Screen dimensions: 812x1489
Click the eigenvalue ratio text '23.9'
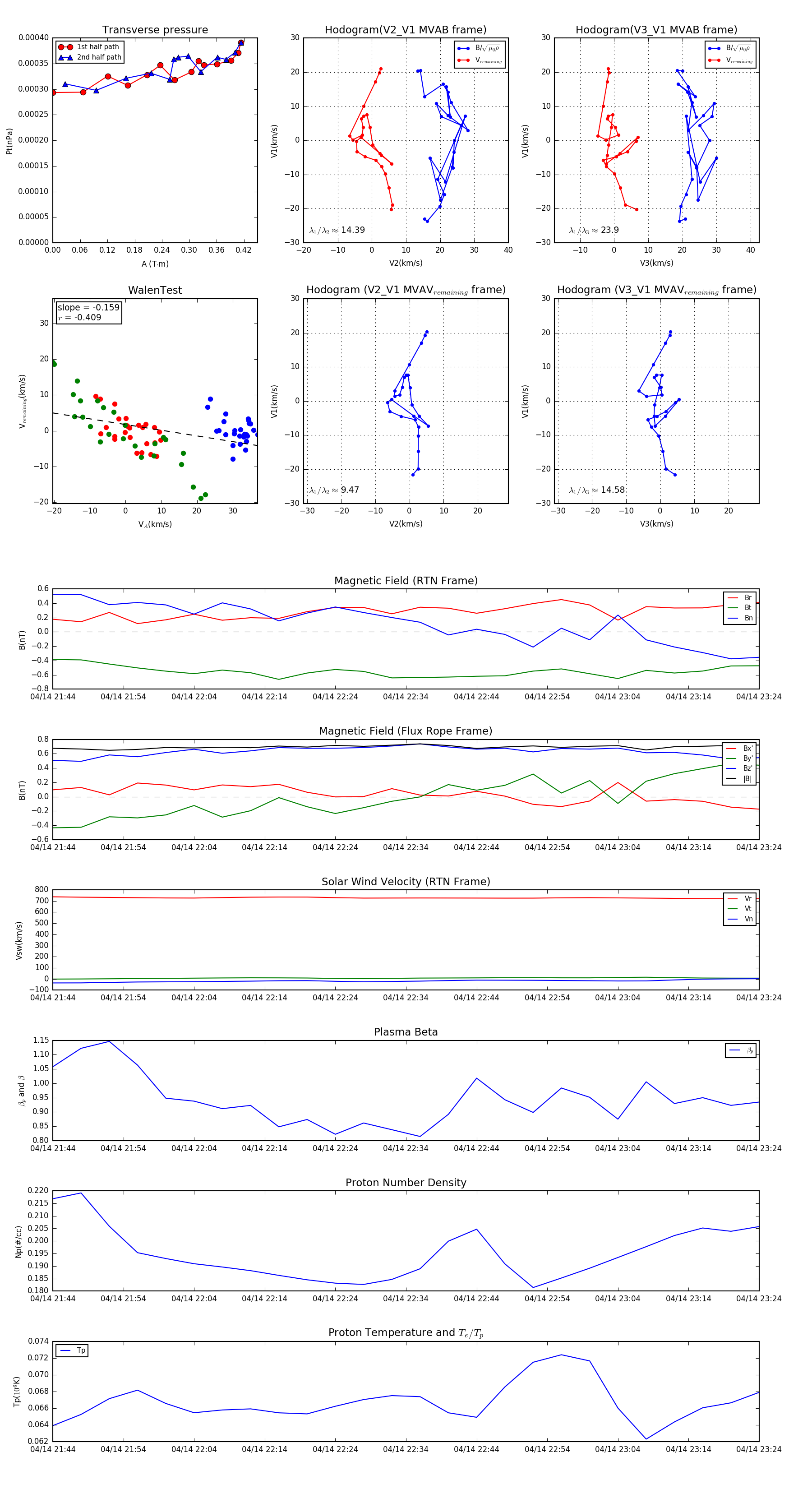coord(610,230)
